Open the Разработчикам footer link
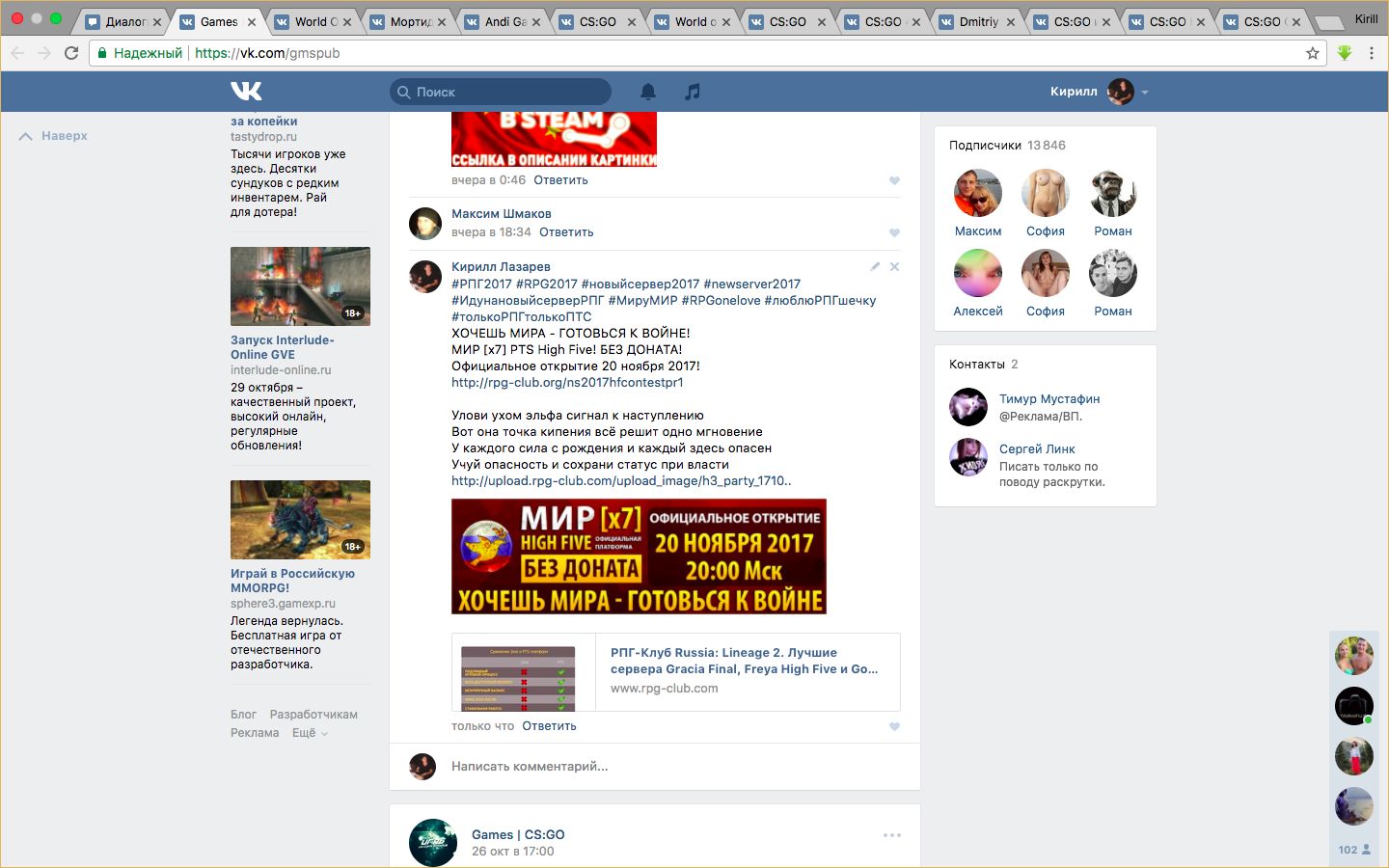Screen dimensions: 1389x868 [x=313, y=715]
